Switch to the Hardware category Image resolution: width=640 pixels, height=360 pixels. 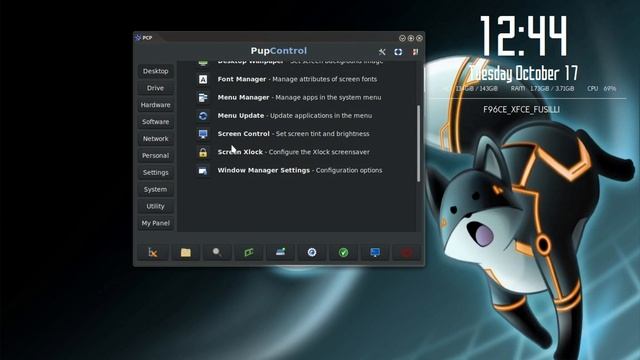156,105
